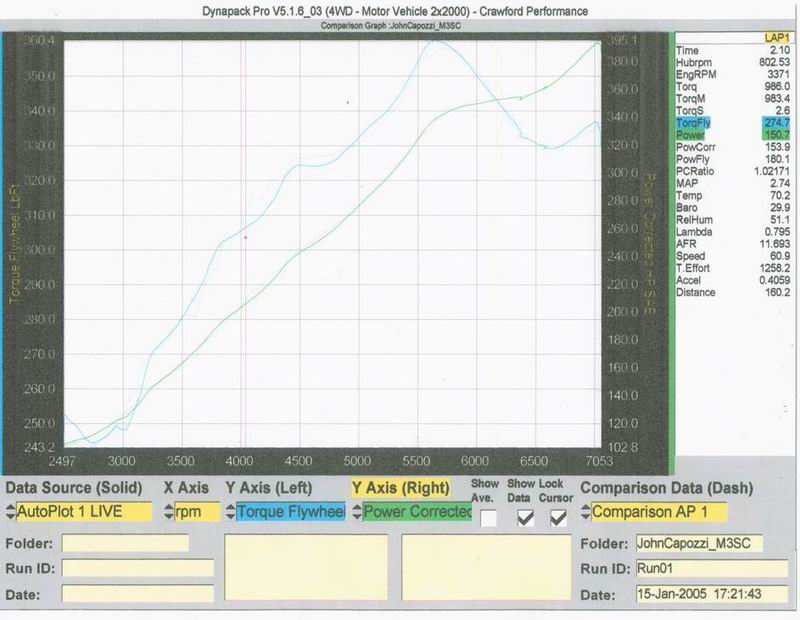
Task: Click the Power value 150.7
Action: tap(777, 135)
